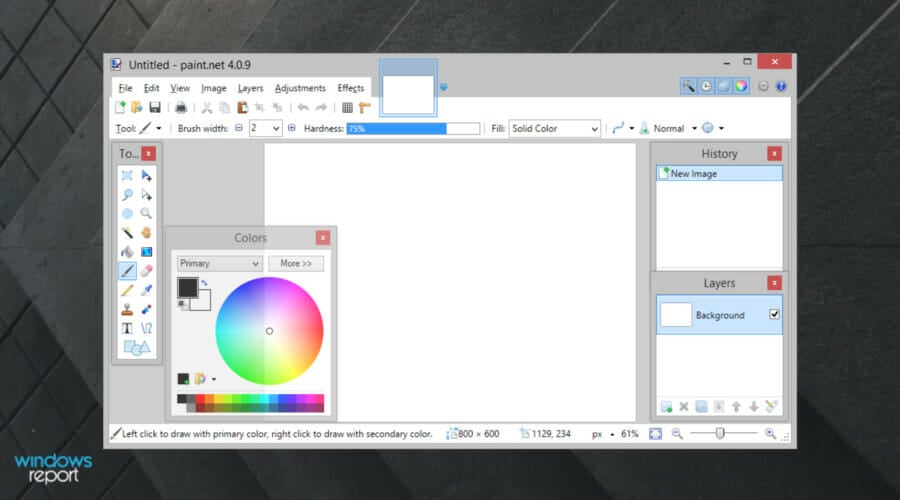Click the Help question mark icon
Image resolution: width=900 pixels, height=500 pixels.
[x=781, y=86]
